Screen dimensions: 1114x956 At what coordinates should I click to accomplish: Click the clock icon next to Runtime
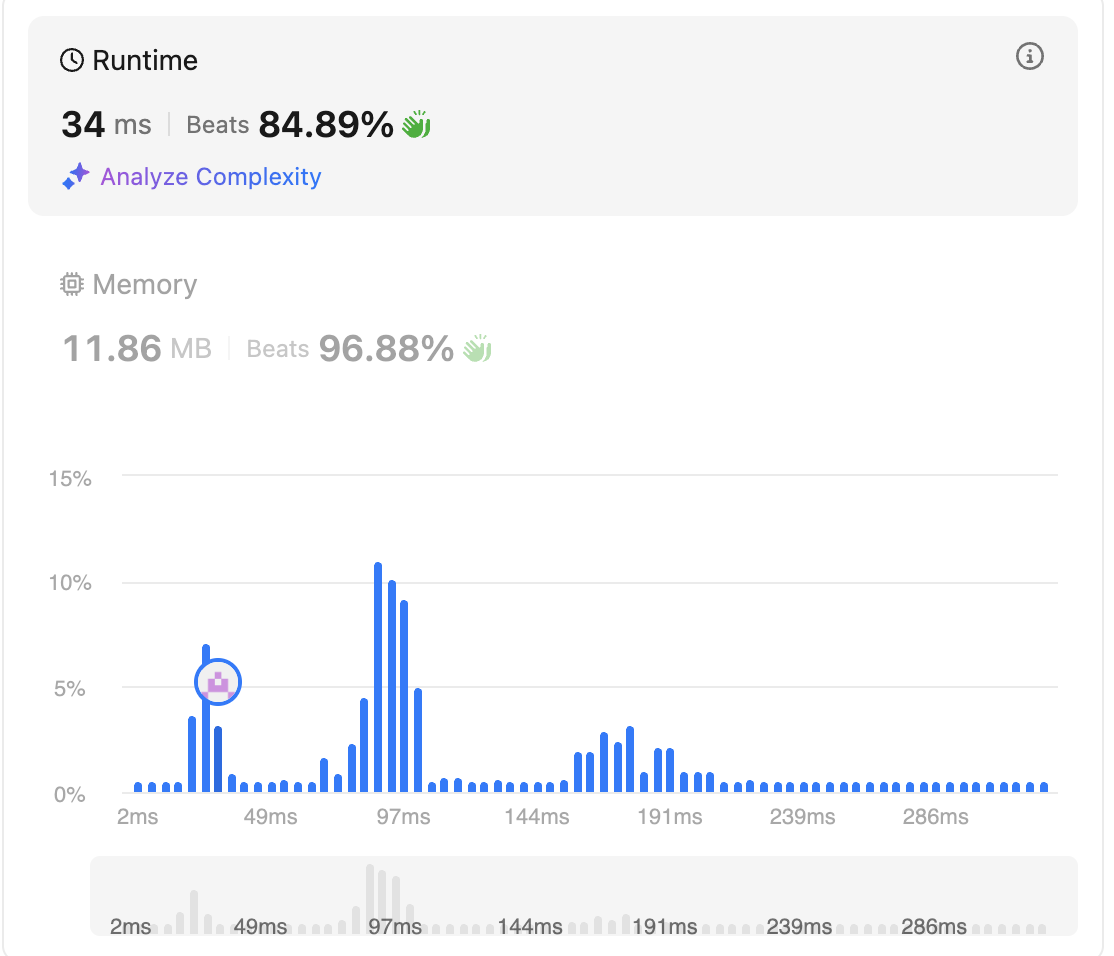[x=72, y=61]
